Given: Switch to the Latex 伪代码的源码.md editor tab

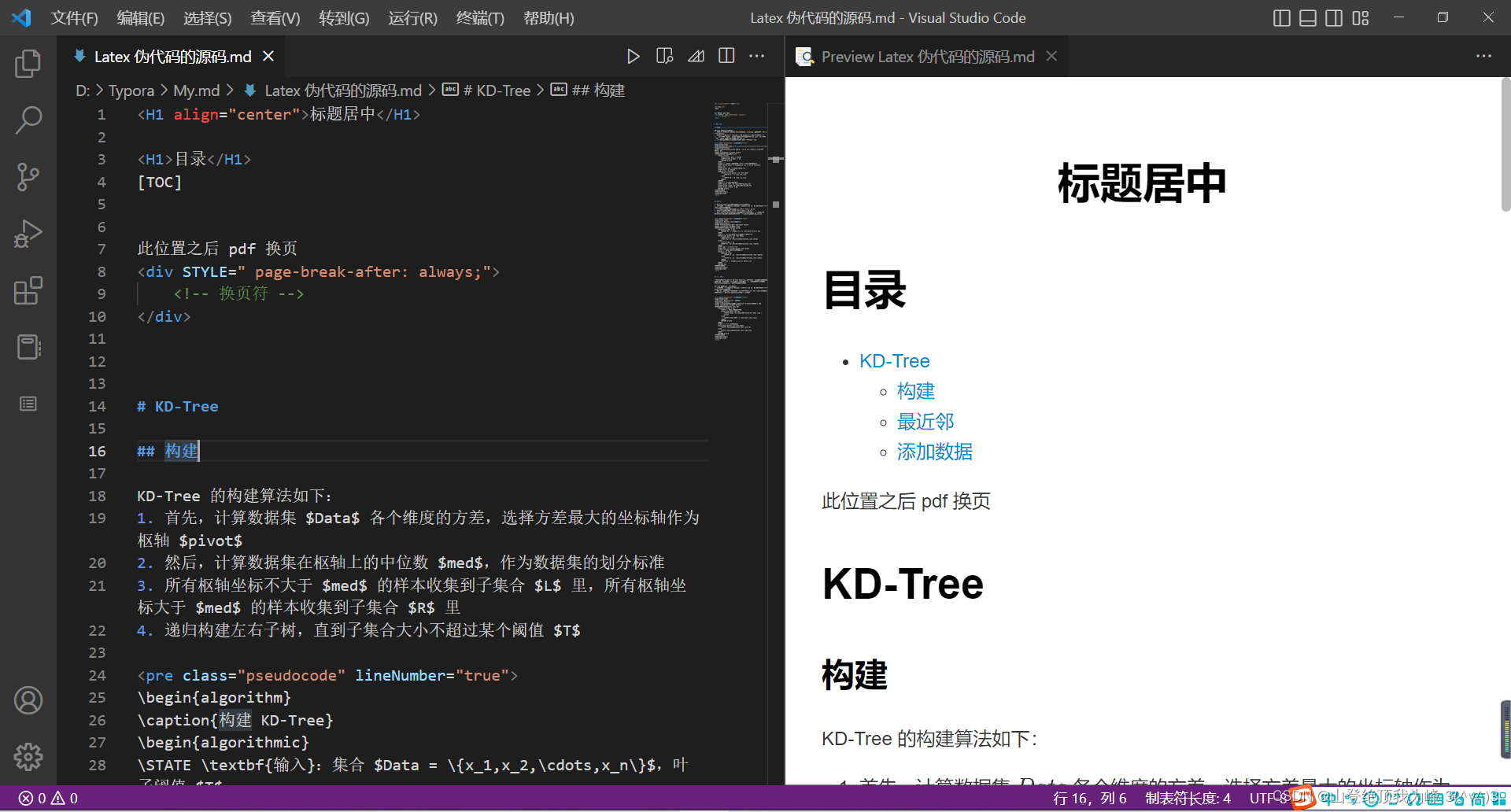Looking at the screenshot, I should click(172, 57).
